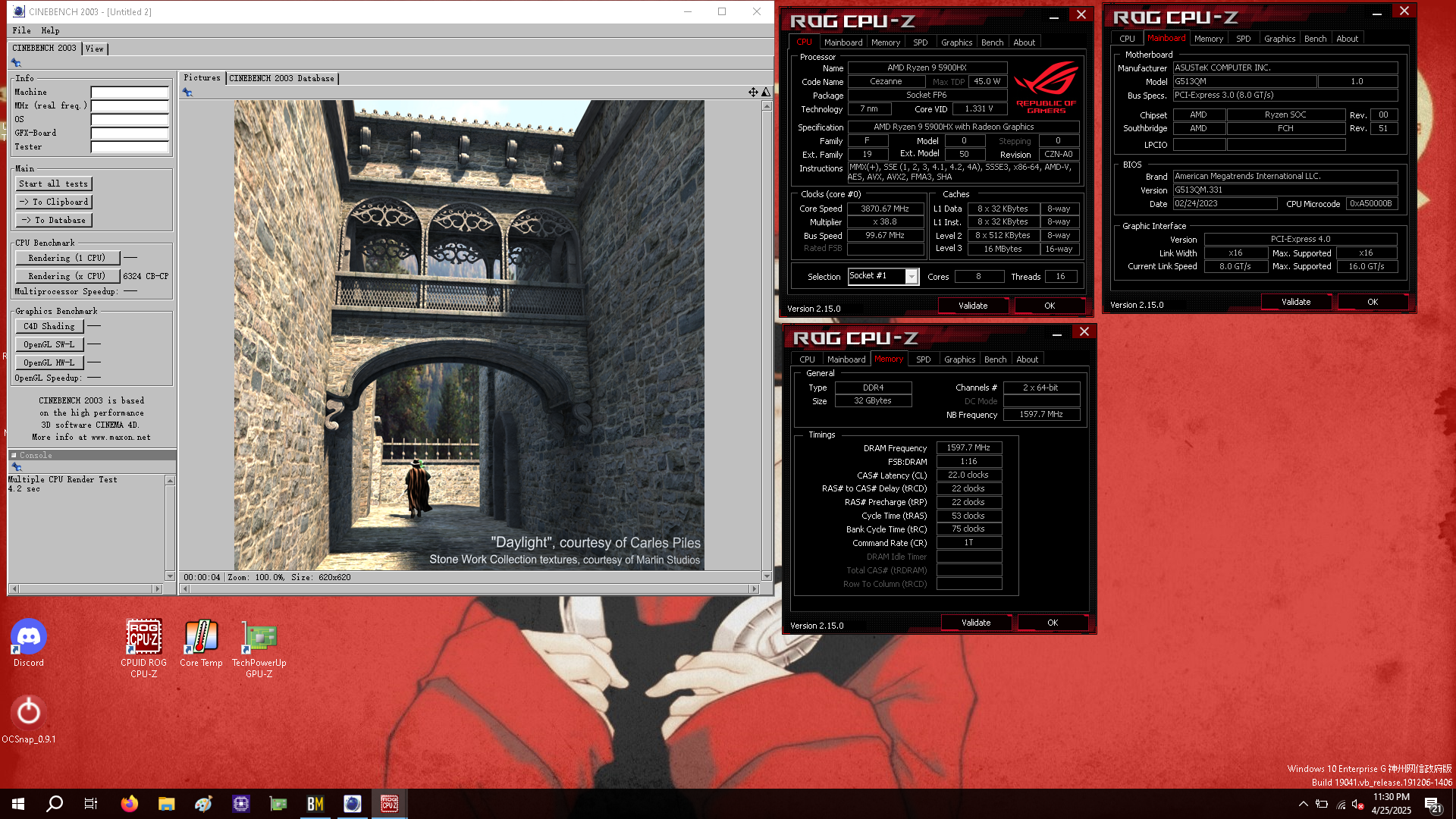Viewport: 1456px width, 819px height.
Task: Open the paint palette app in taskbar
Action: click(203, 804)
